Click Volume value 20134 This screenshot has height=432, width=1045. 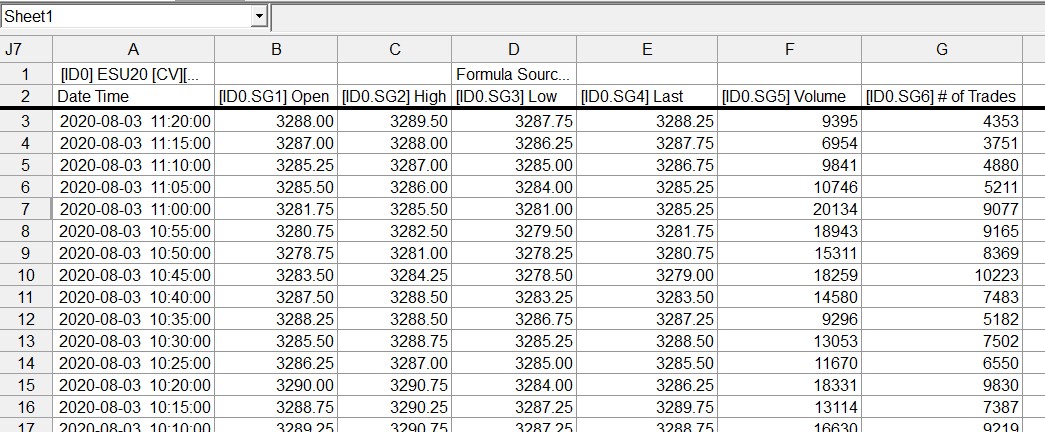click(790, 209)
